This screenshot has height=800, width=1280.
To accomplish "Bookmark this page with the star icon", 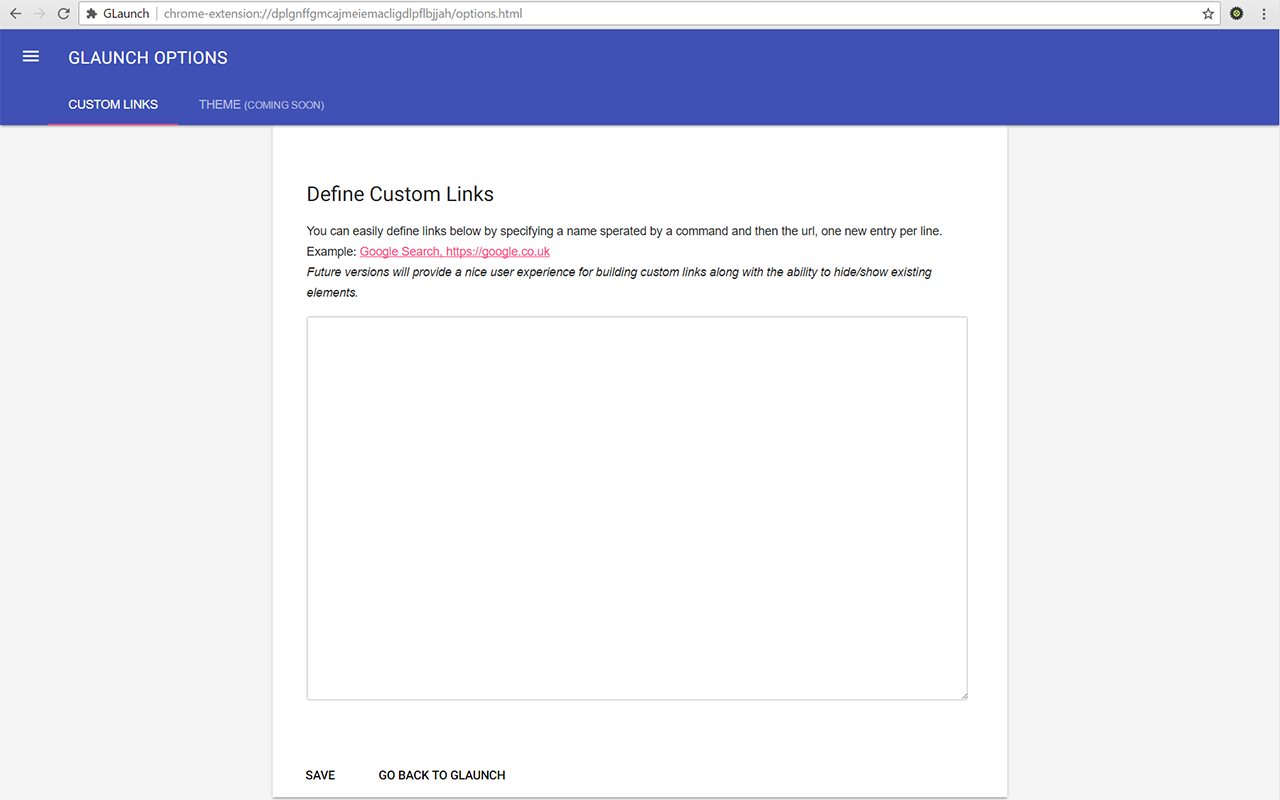I will 1208,14.
